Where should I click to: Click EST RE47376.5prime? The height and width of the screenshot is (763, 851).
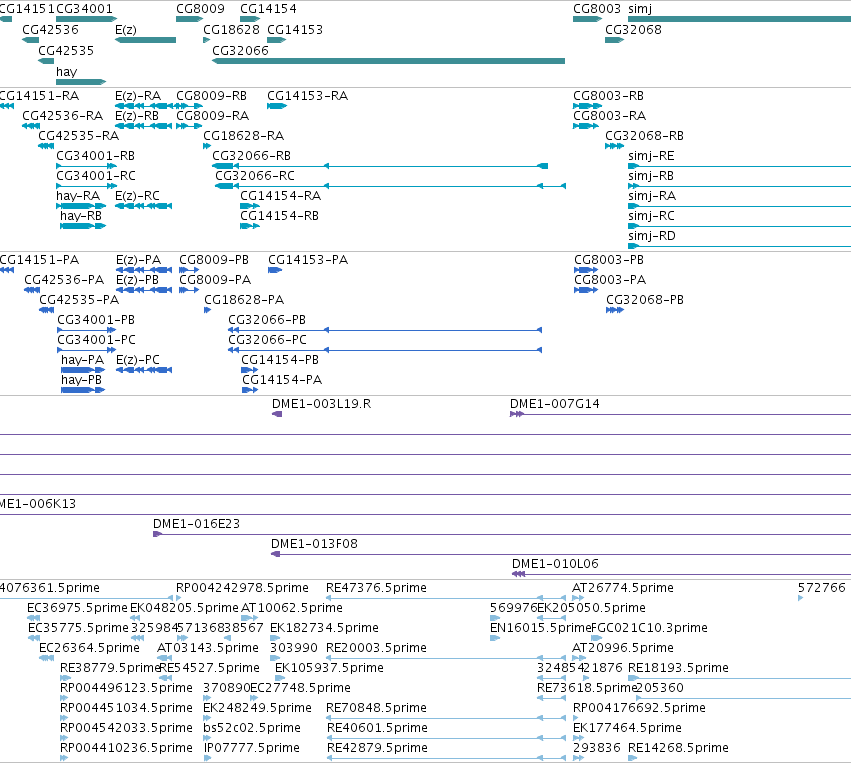[x=376, y=588]
